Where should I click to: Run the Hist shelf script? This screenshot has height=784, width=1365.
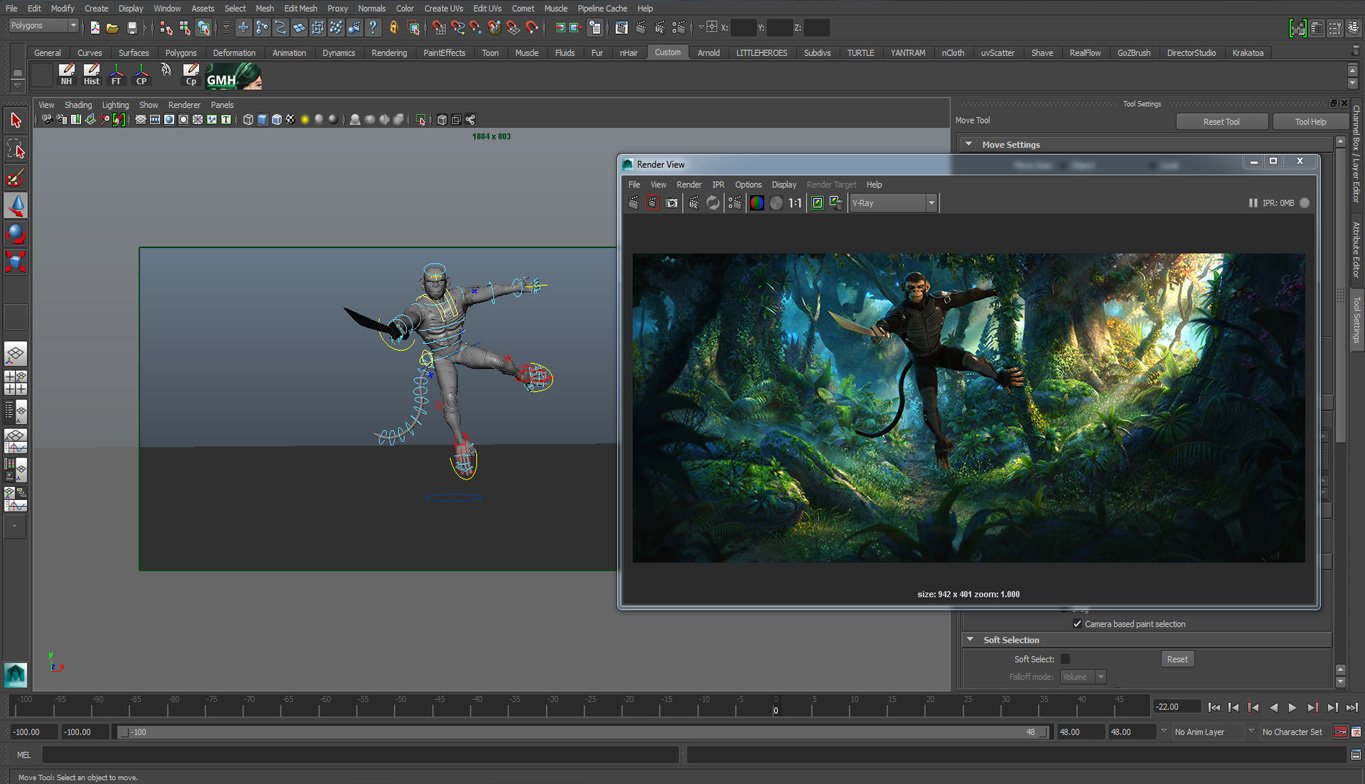[91, 75]
